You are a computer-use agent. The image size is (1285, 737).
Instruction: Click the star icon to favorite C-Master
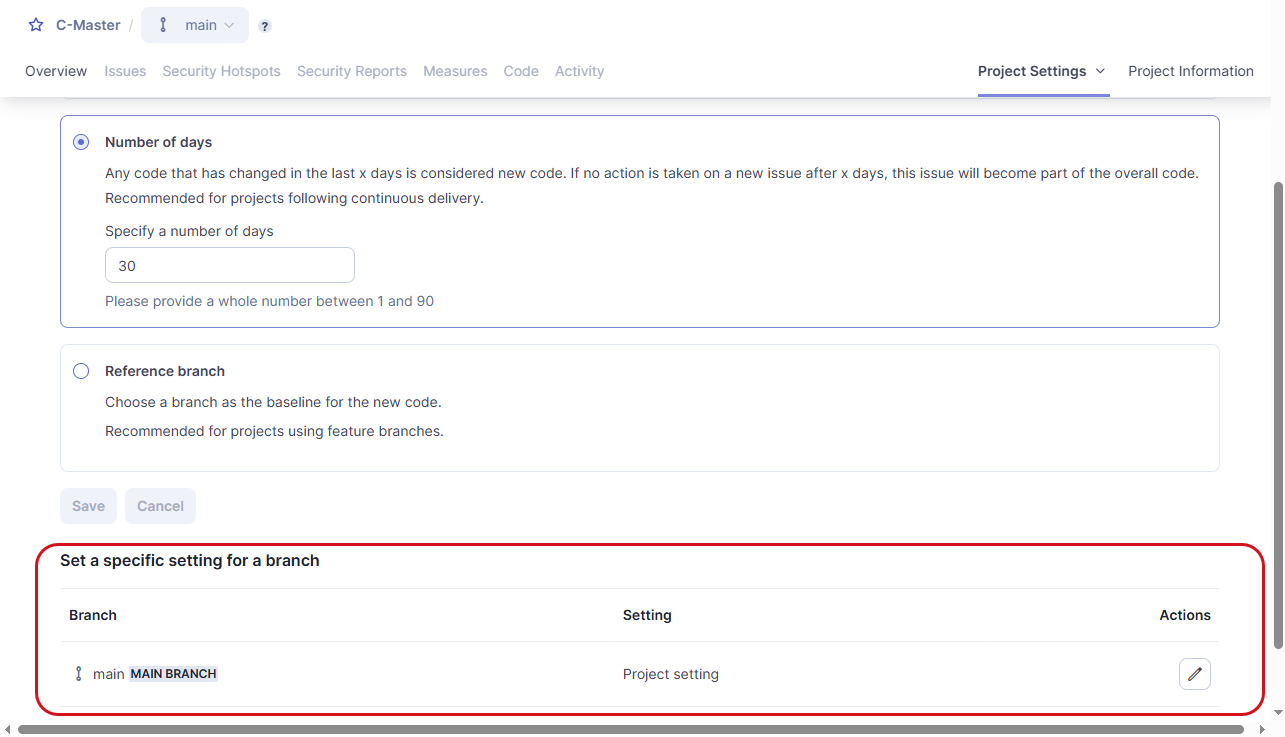[x=35, y=25]
